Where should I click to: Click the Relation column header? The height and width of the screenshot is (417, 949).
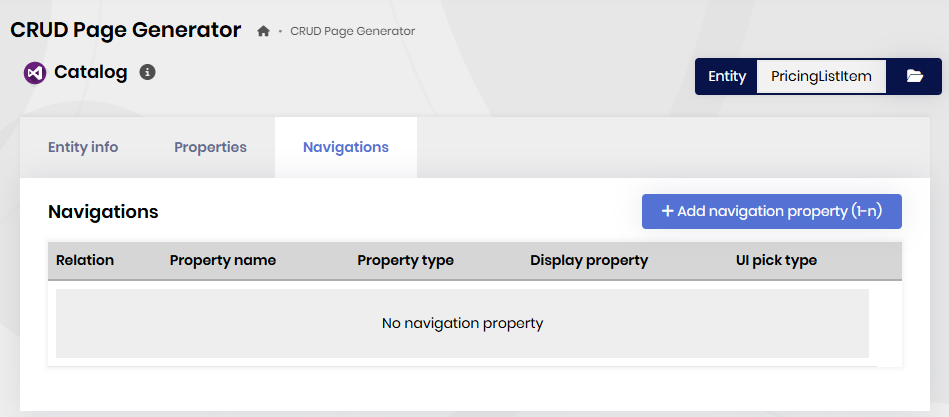pos(85,260)
